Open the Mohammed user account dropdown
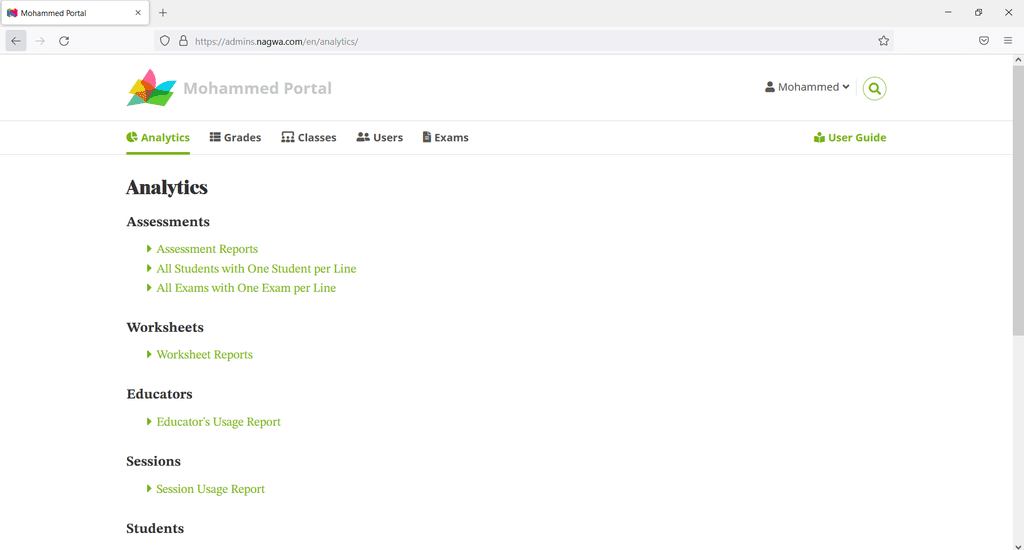 (x=807, y=88)
